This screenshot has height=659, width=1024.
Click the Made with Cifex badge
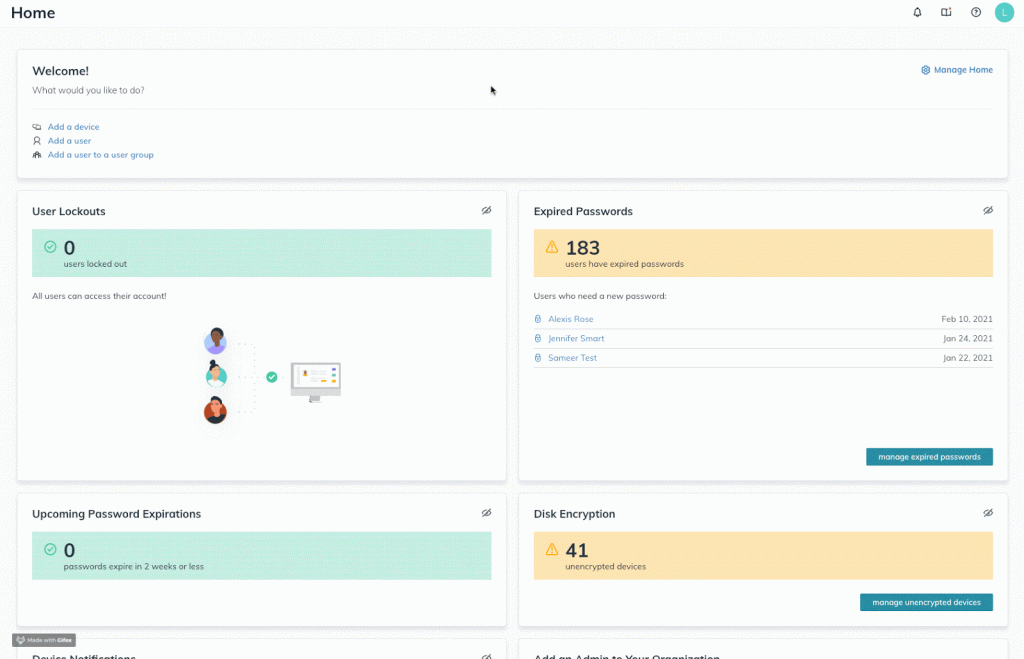click(x=44, y=640)
